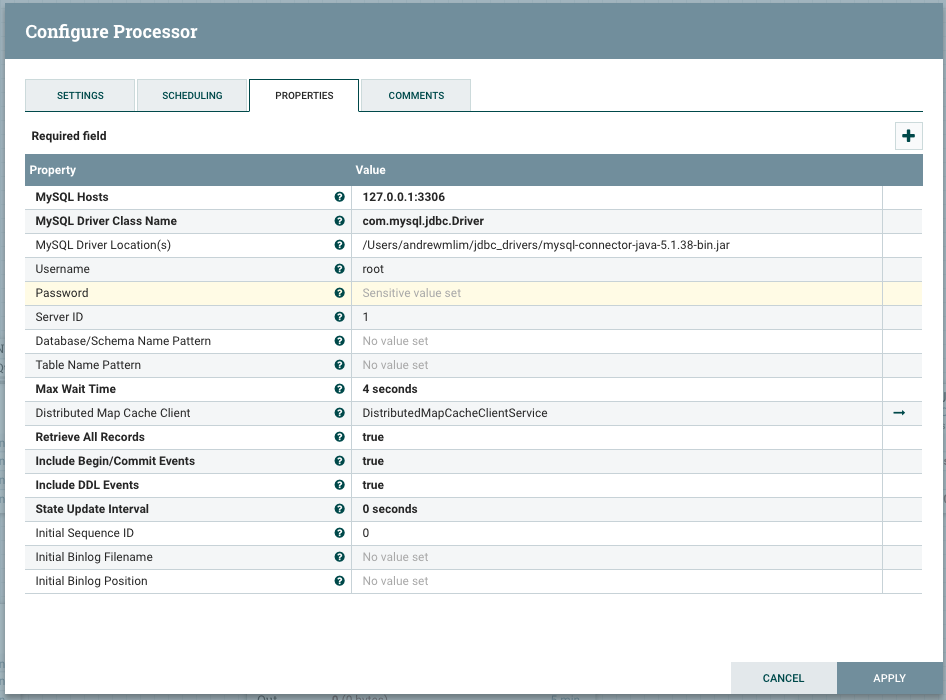Click help icon beside Server ID
Viewport: 946px width, 700px height.
click(x=339, y=316)
